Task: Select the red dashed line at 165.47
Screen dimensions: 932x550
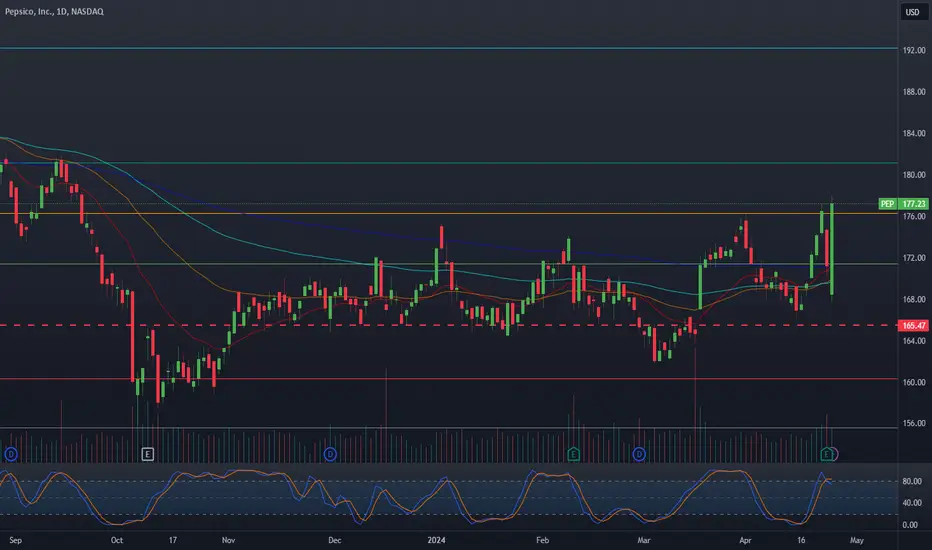Action: [x=449, y=325]
